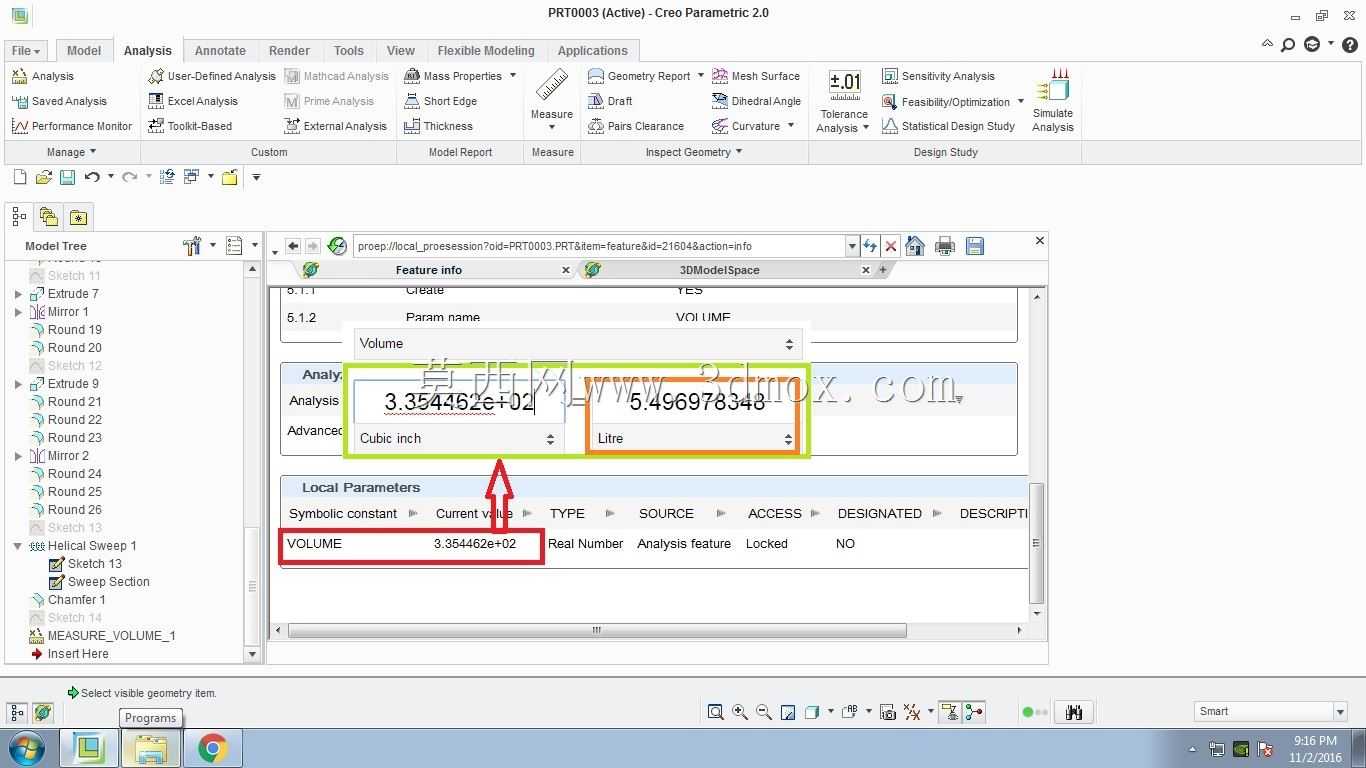The width and height of the screenshot is (1366, 768).
Task: Switch to Model ribbon tab
Action: tap(84, 51)
